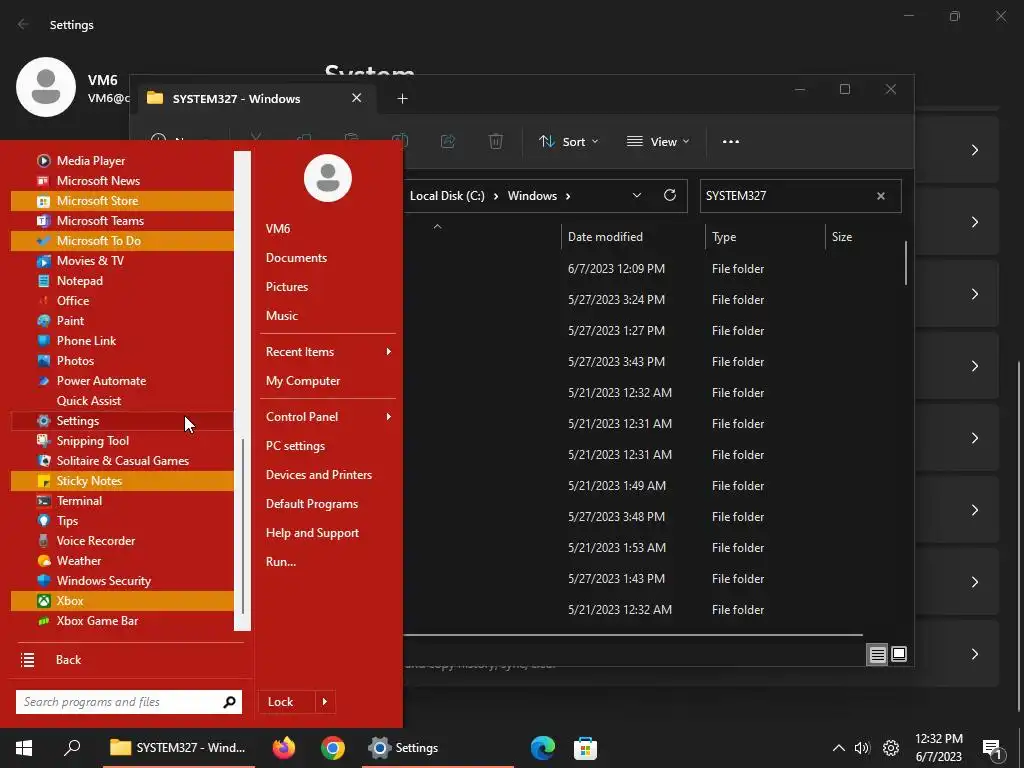The height and width of the screenshot is (768, 1024).
Task: Show hidden system tray icons
Action: (x=839, y=748)
